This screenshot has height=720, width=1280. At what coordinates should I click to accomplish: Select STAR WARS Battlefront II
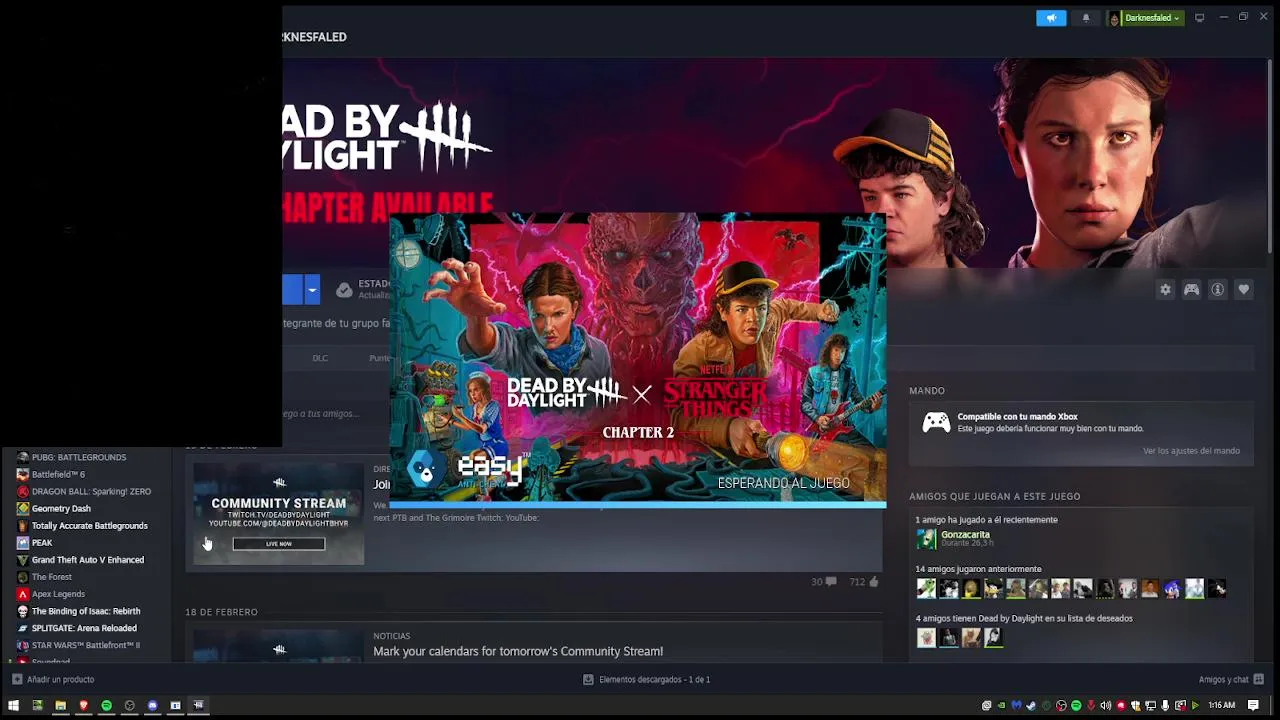pyautogui.click(x=86, y=644)
